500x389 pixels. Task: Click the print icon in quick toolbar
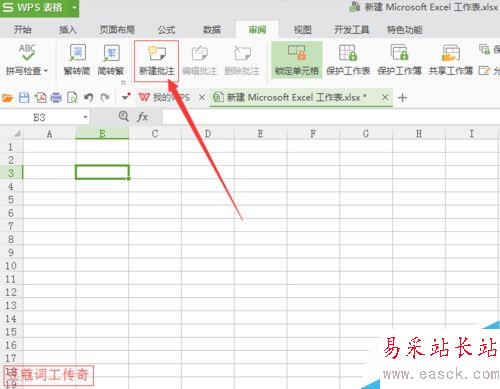click(x=56, y=98)
